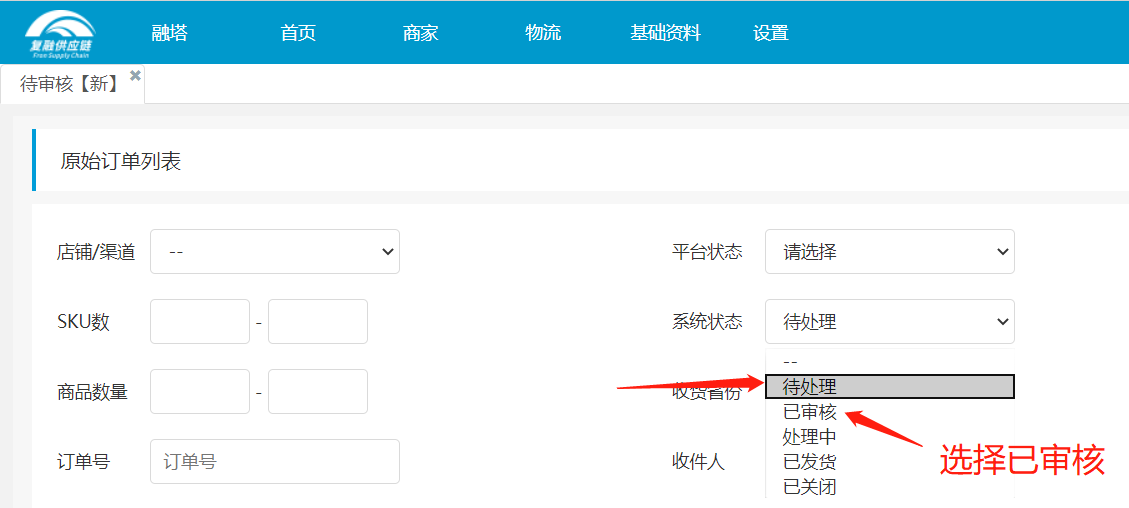Expand the 店铺/渠道 dropdown
Screen dimensions: 1129x508
click(275, 252)
